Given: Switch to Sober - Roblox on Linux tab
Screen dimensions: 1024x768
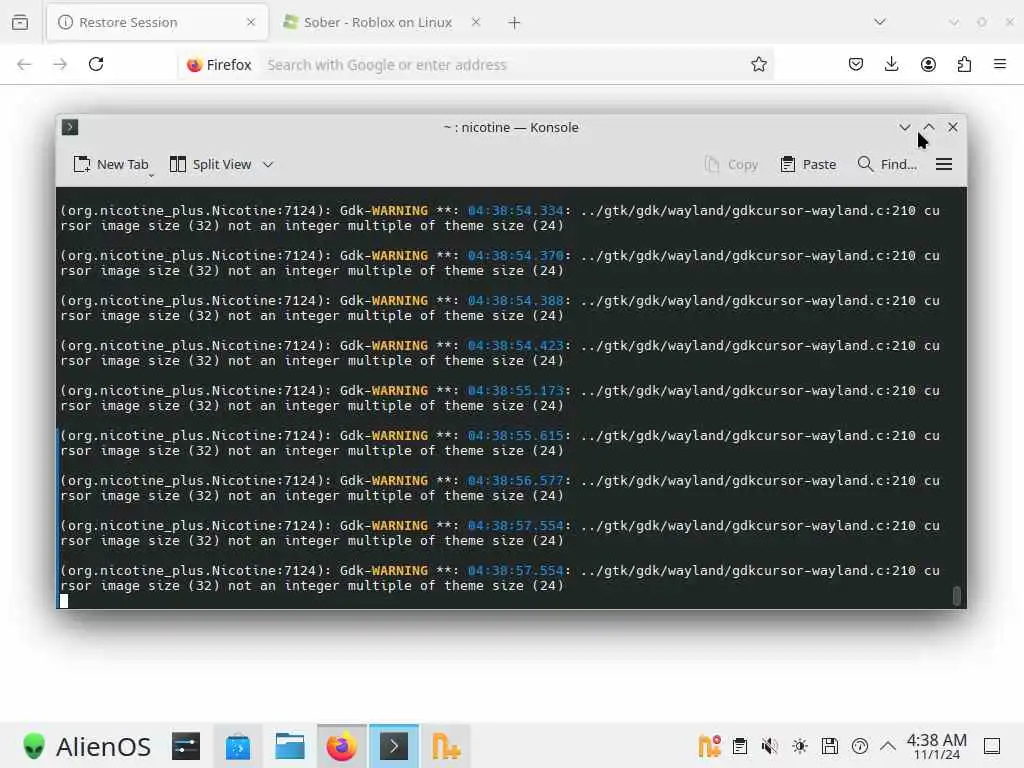Looking at the screenshot, I should pyautogui.click(x=377, y=22).
